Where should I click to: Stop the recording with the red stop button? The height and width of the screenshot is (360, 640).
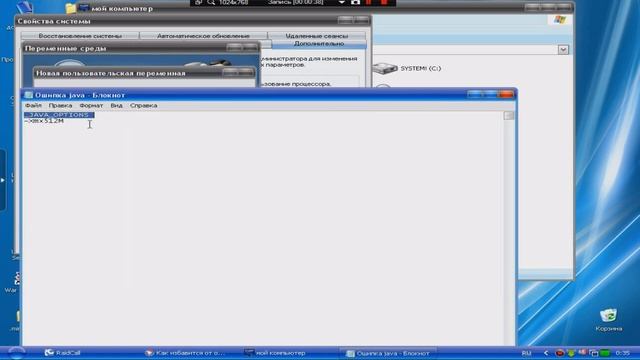pyautogui.click(x=384, y=2)
